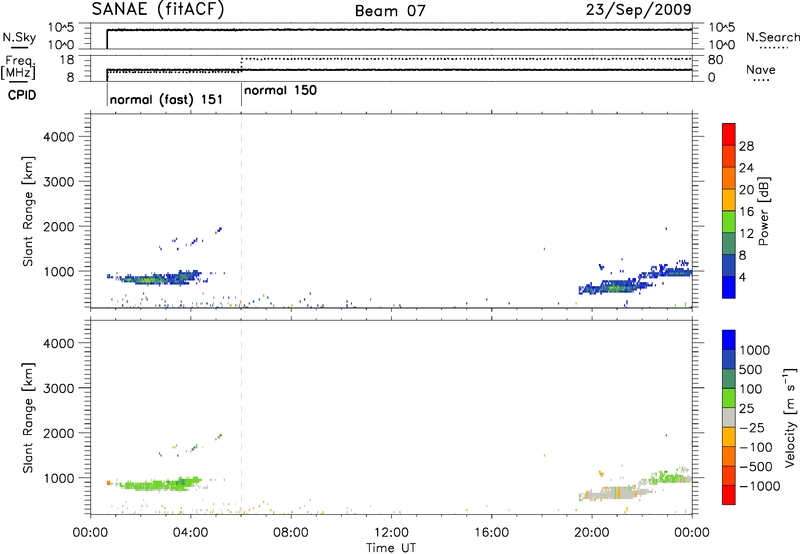
Task: Click the 'Freq. [MHz]' axis label
Action: [19, 67]
